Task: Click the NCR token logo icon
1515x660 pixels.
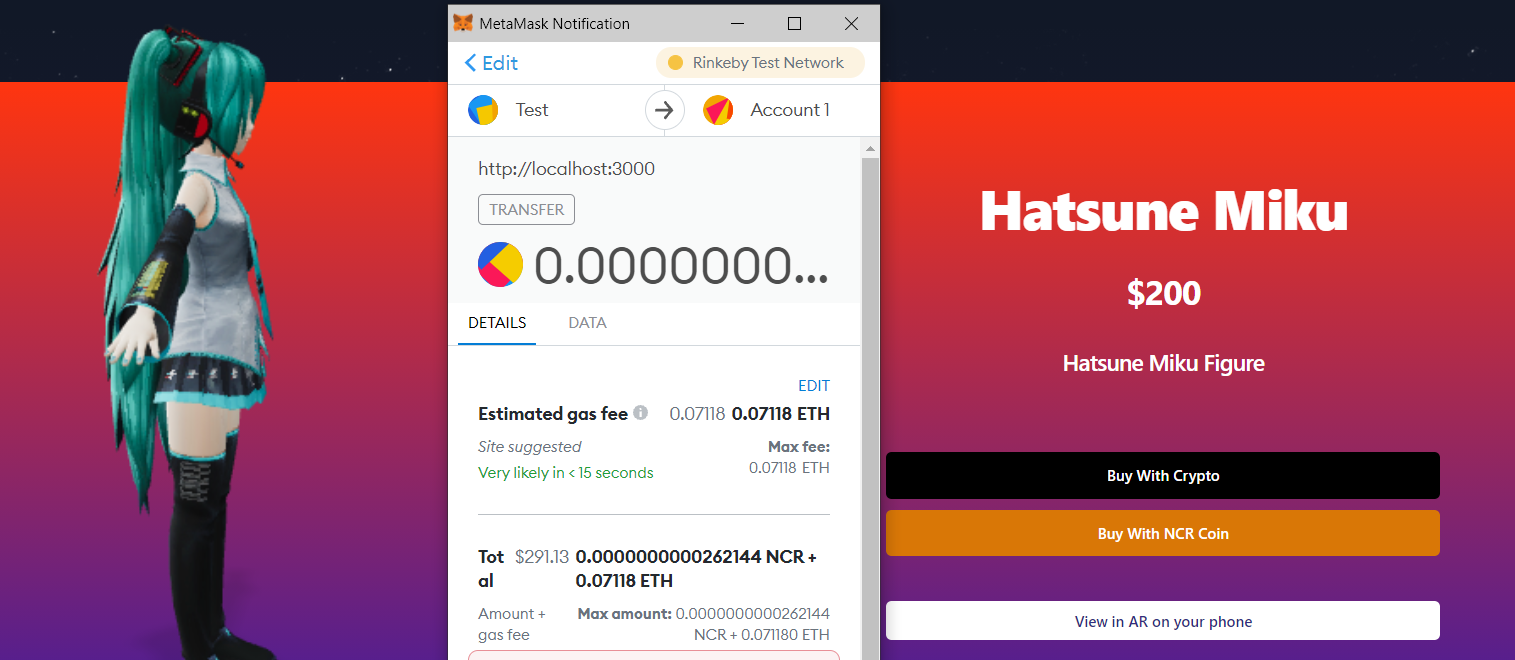Action: click(x=501, y=264)
